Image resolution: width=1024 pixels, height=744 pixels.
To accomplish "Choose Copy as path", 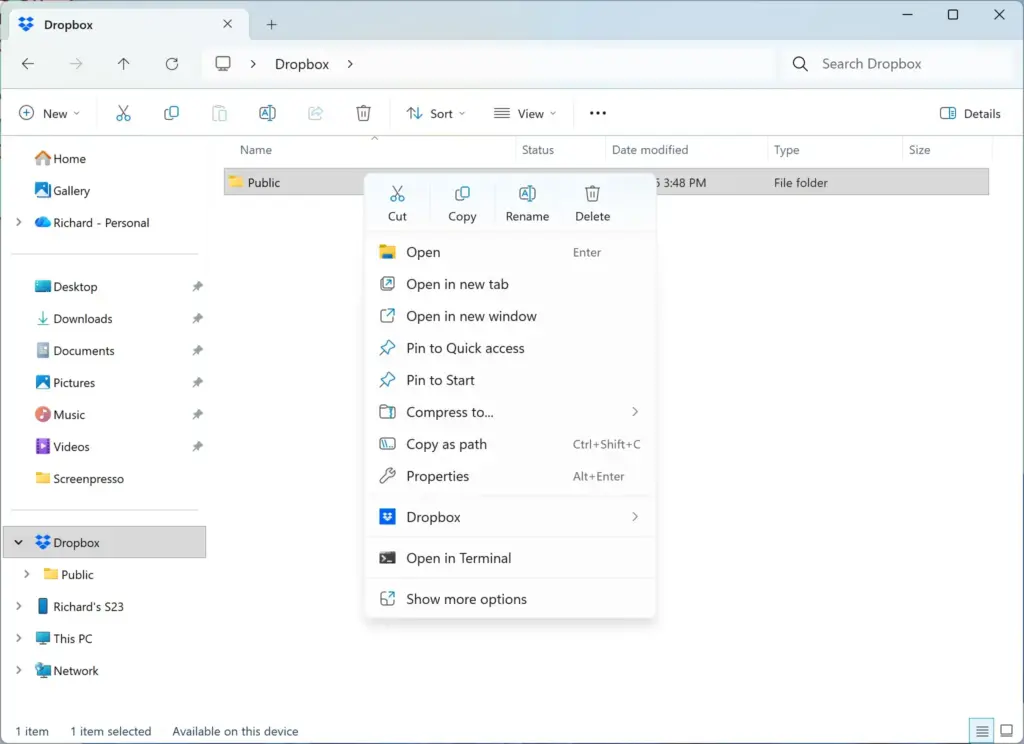I will (x=510, y=444).
